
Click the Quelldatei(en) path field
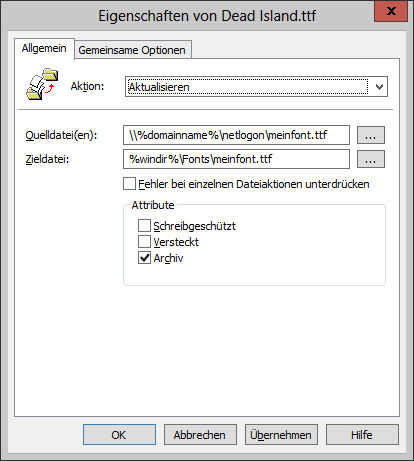pyautogui.click(x=236, y=135)
